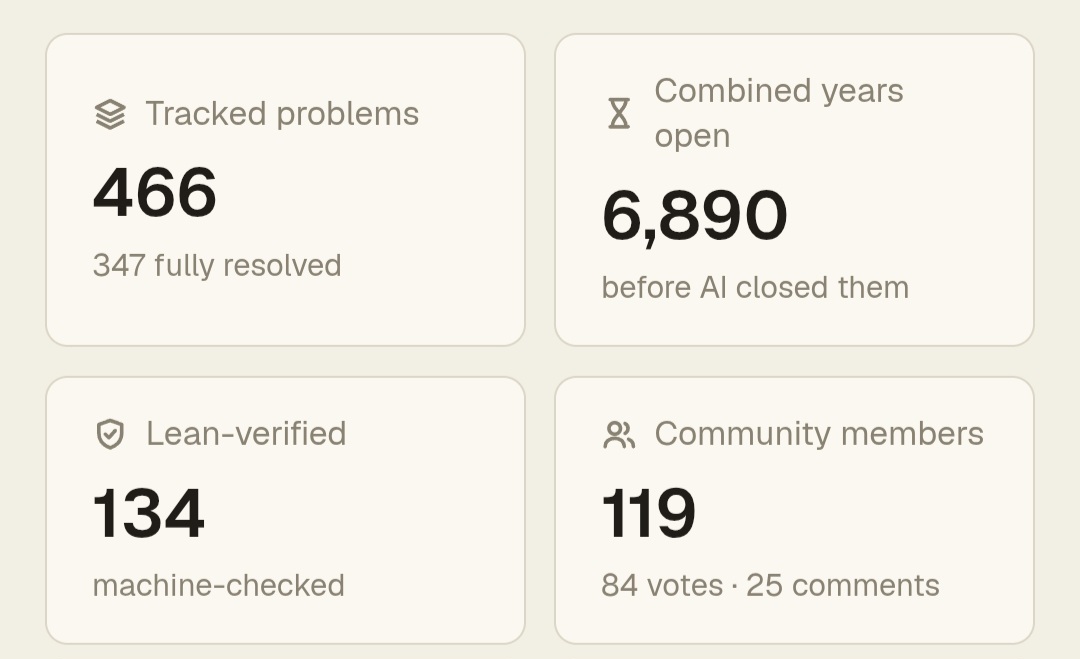Click the 134 Lean-verified number
This screenshot has width=1080, height=659.
point(148,514)
